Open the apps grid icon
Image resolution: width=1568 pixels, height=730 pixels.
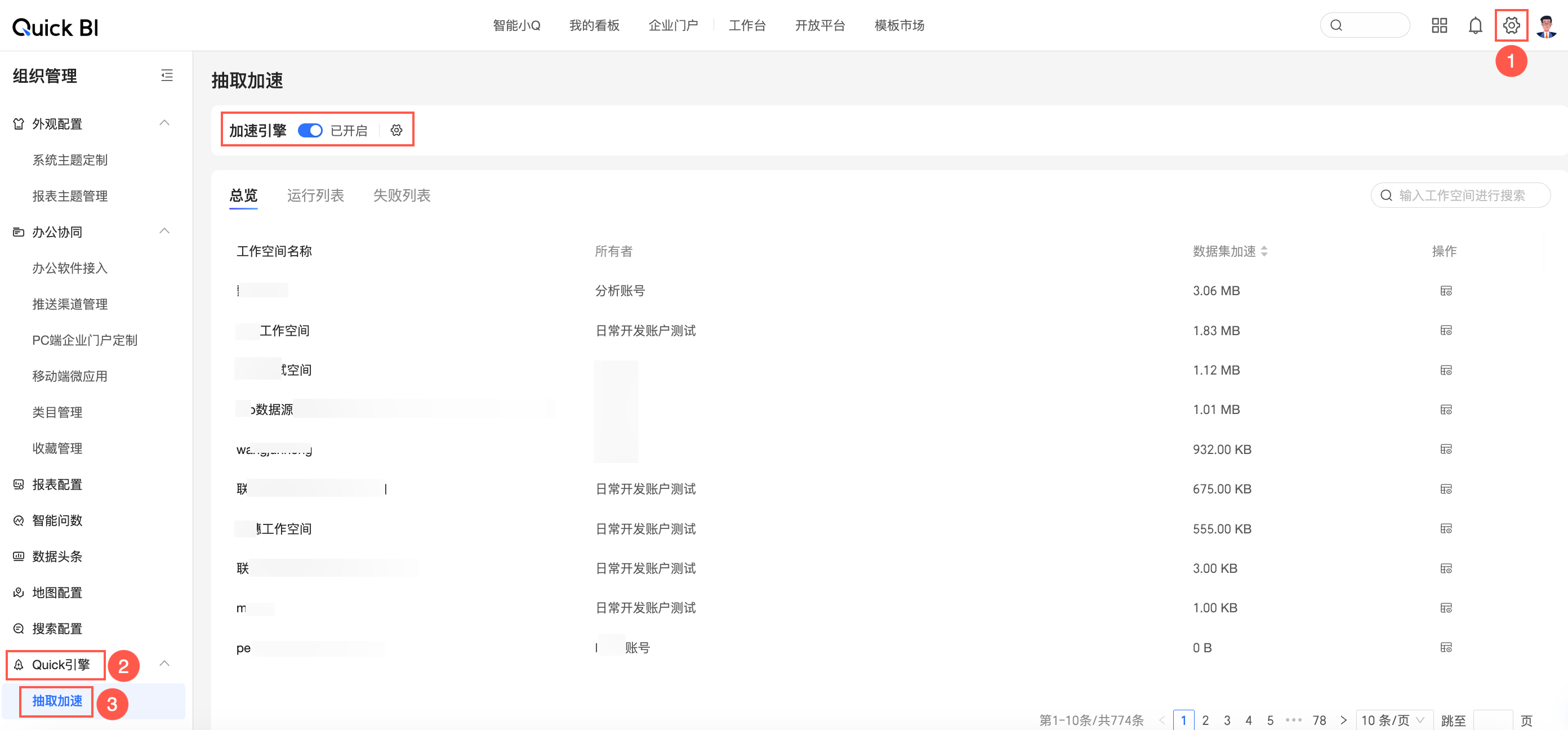(1439, 25)
